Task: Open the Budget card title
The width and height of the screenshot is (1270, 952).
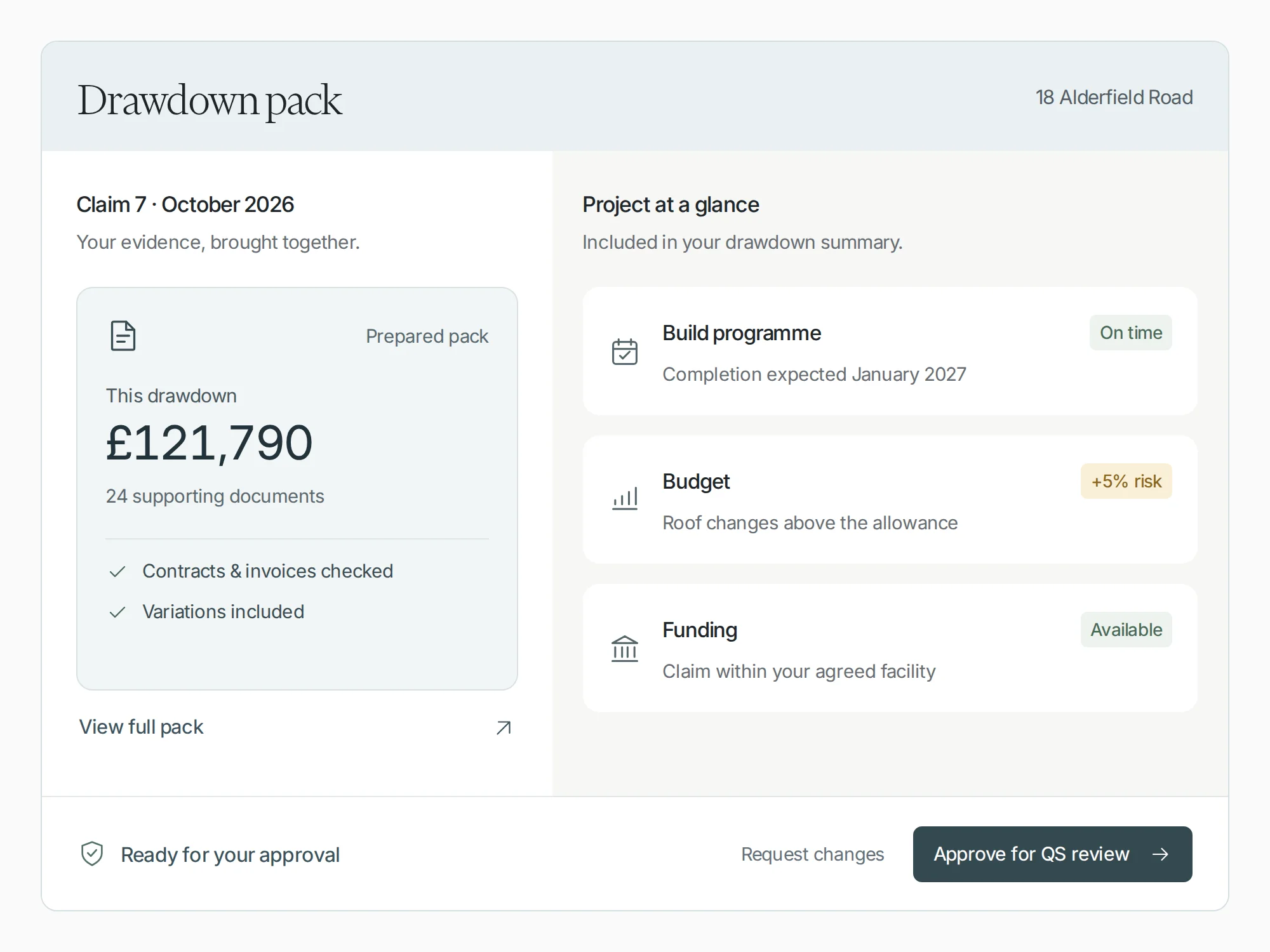Action: coord(696,482)
